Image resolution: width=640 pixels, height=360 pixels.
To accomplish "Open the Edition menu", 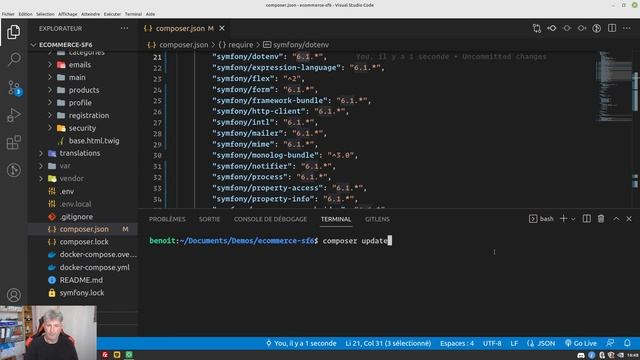I will [25, 14].
